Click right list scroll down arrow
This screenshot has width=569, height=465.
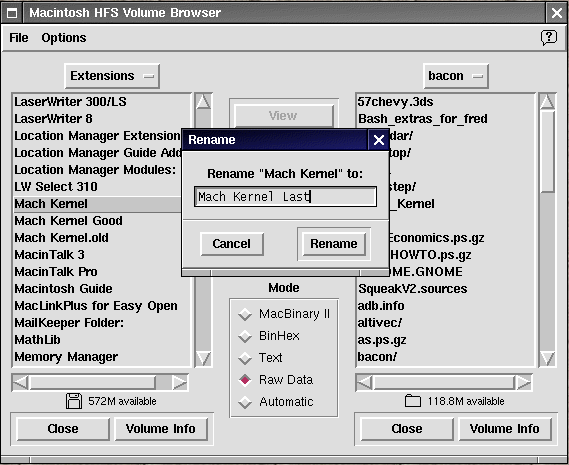[x=547, y=358]
